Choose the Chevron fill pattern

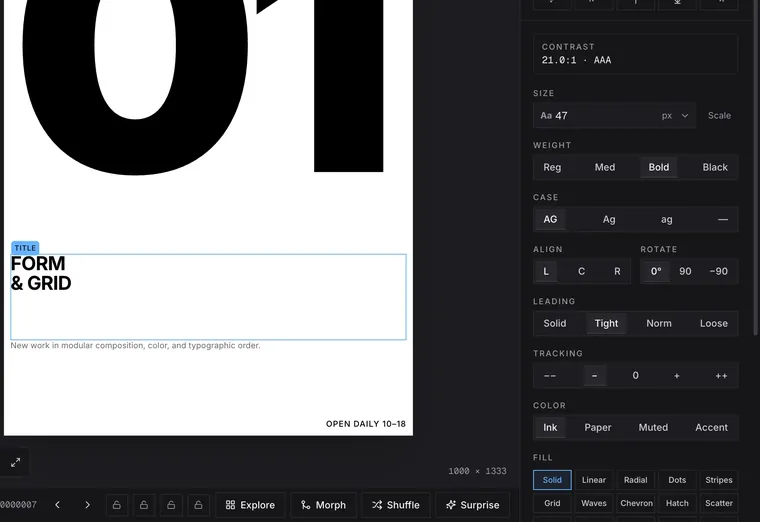(635, 503)
